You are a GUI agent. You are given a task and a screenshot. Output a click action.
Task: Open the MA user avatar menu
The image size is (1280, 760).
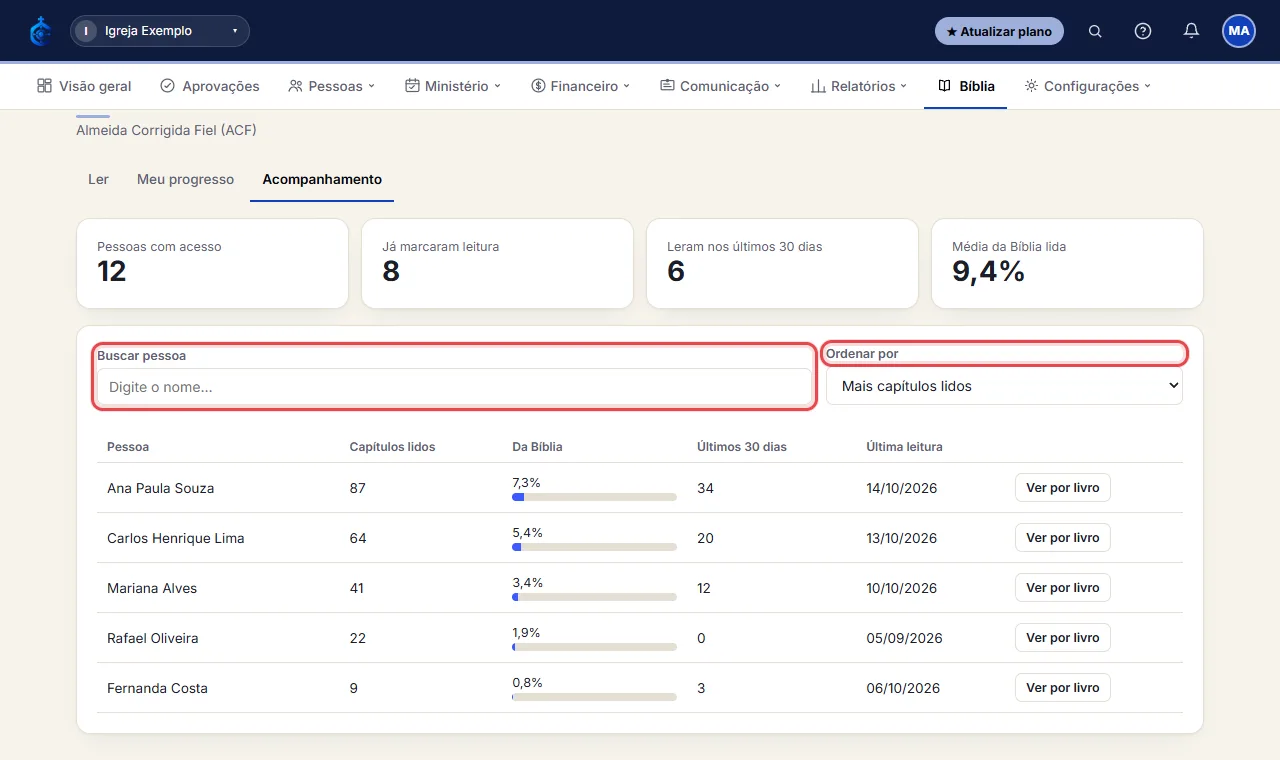[1239, 31]
